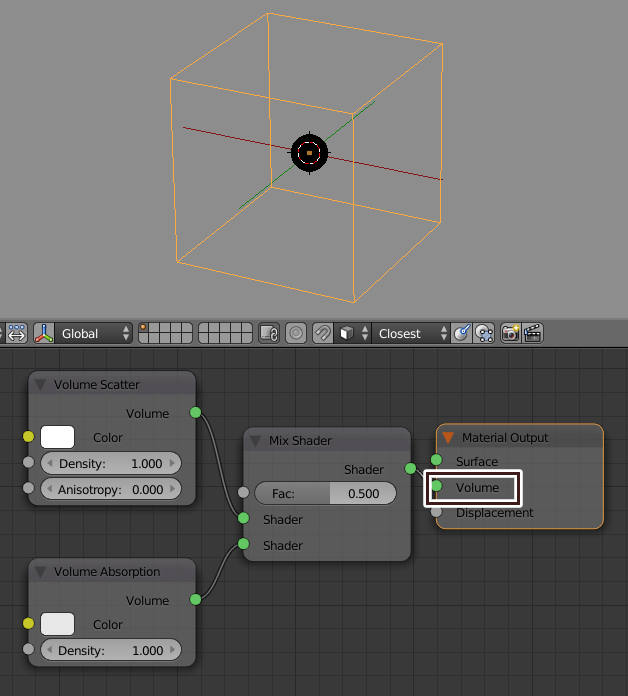This screenshot has height=696, width=628.
Task: Open the Global orientation dropdown
Action: 94,333
